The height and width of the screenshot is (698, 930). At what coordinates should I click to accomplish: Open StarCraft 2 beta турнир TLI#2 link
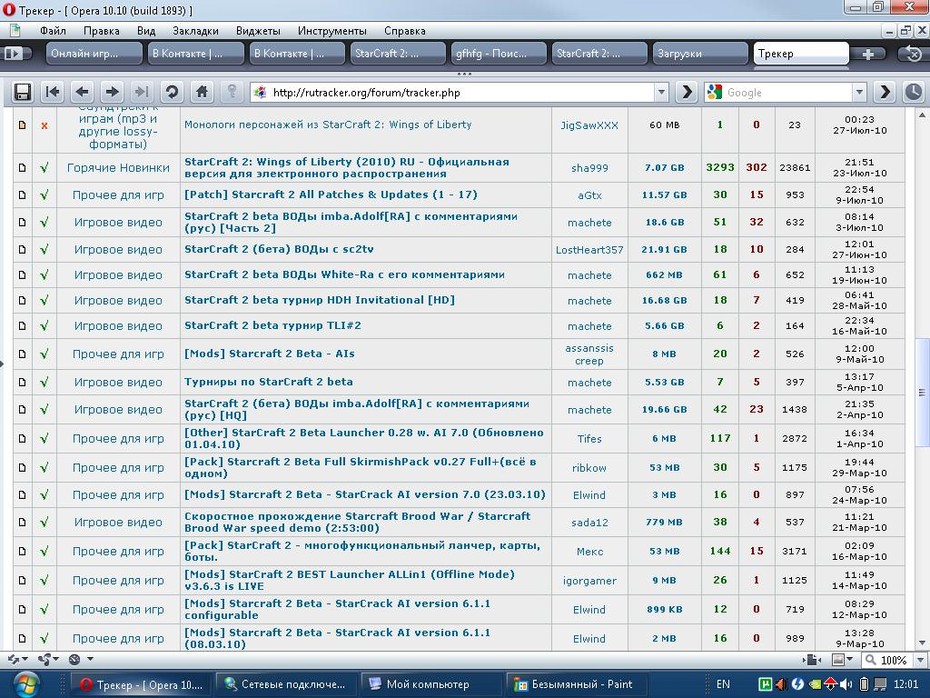(272, 326)
